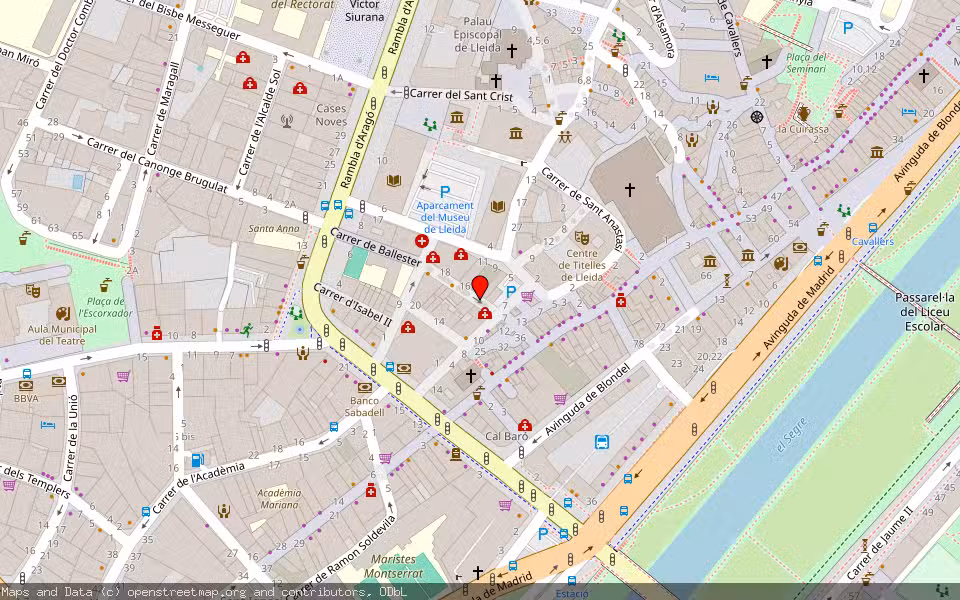
Task: Click bank icon above Banco Sabadell label
Action: (x=365, y=388)
